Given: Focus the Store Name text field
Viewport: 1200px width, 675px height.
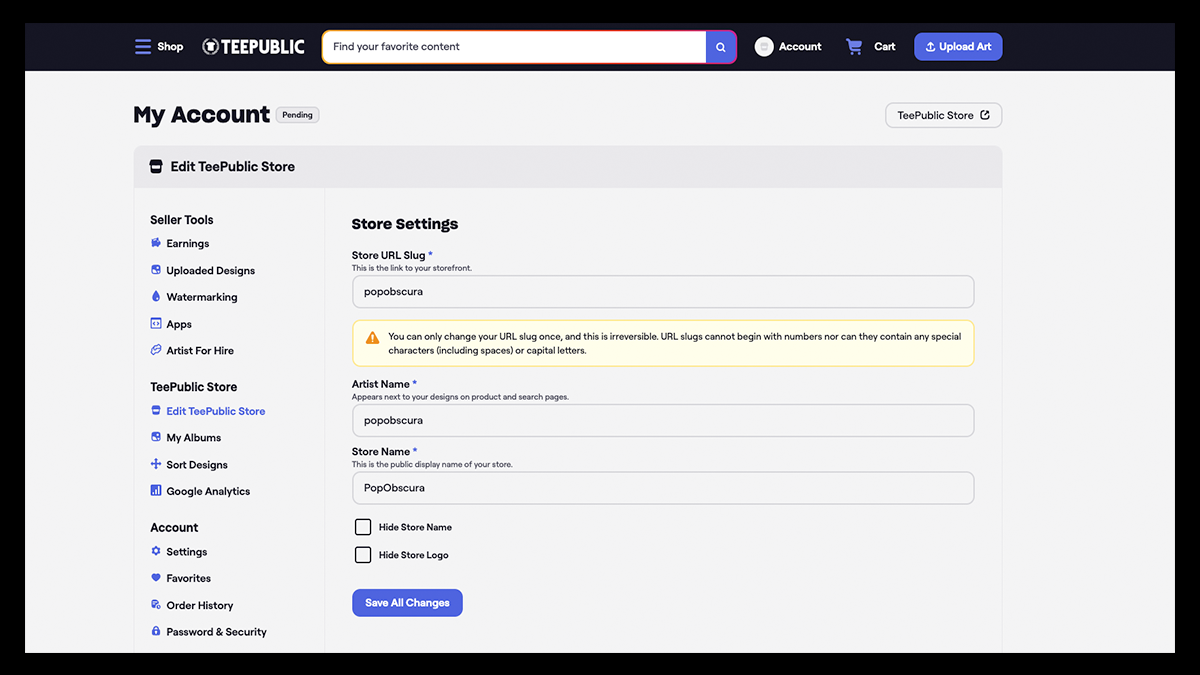Looking at the screenshot, I should 662,488.
